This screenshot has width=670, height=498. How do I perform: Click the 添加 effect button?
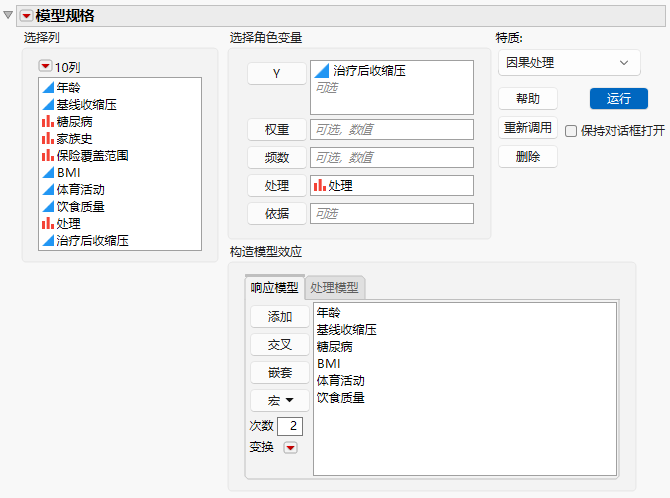click(x=279, y=317)
